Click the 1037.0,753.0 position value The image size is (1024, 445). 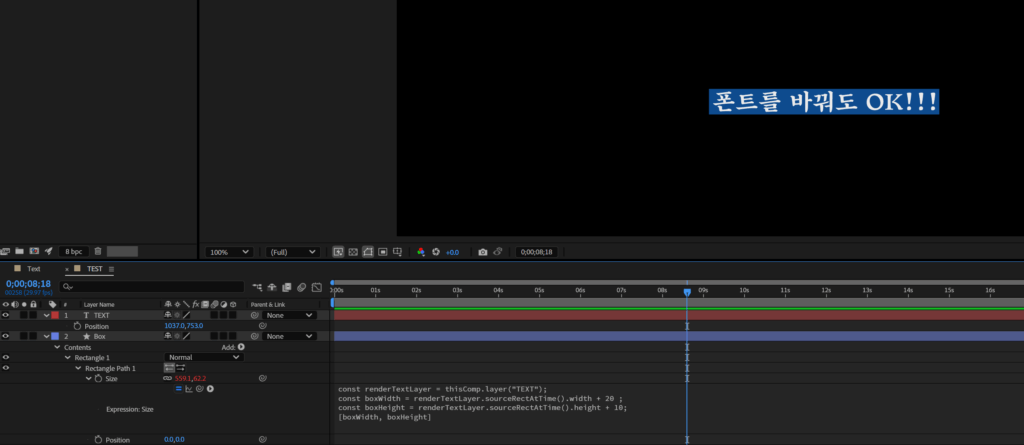point(184,326)
